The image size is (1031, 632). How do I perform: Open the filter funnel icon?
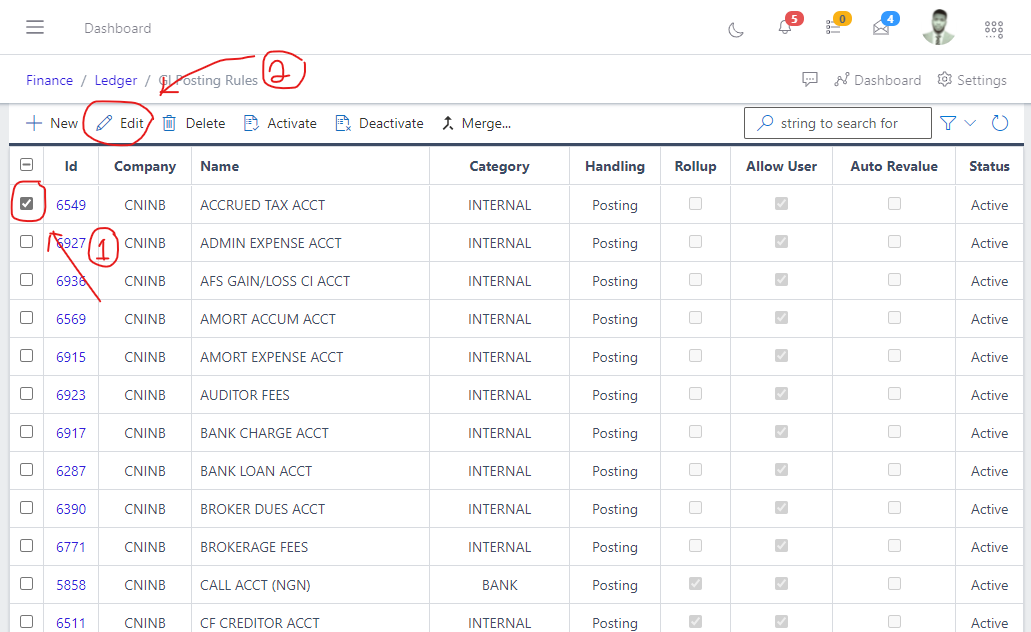[946, 122]
